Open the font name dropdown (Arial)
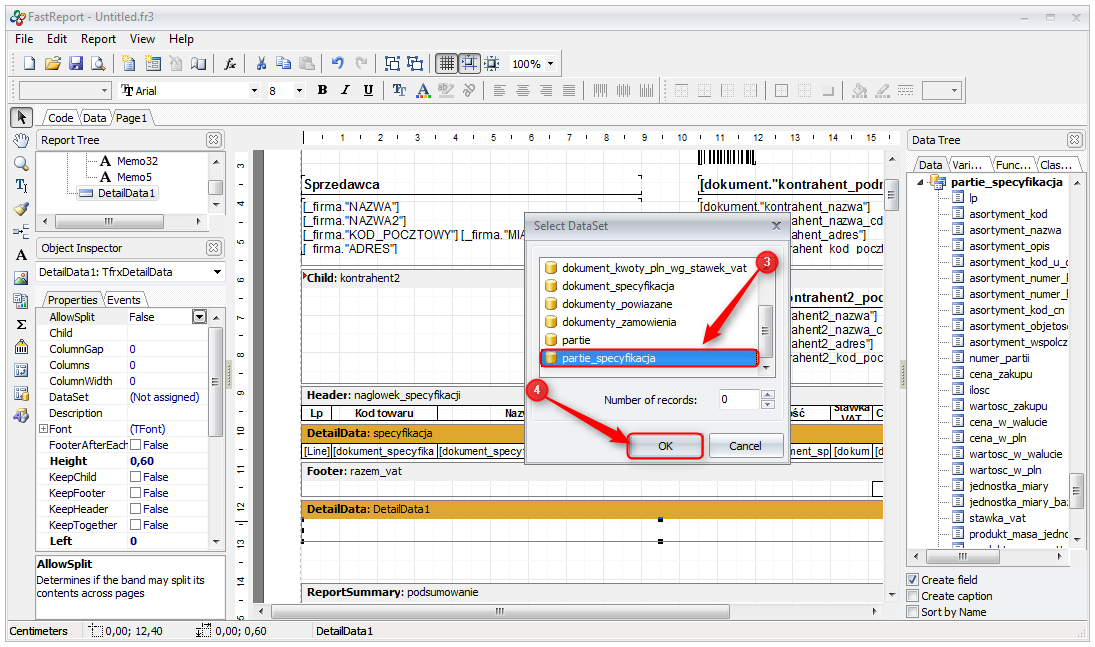This screenshot has width=1095, height=647. click(x=254, y=90)
